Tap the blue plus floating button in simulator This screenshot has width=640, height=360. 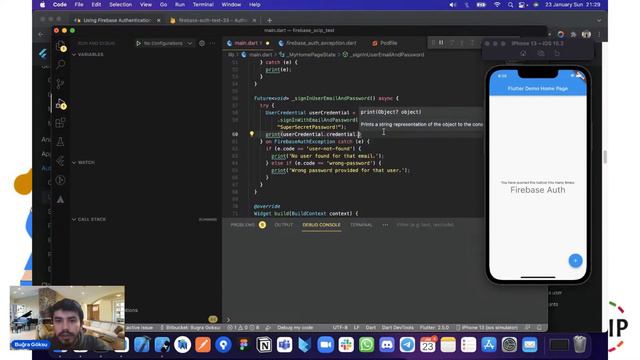click(576, 260)
